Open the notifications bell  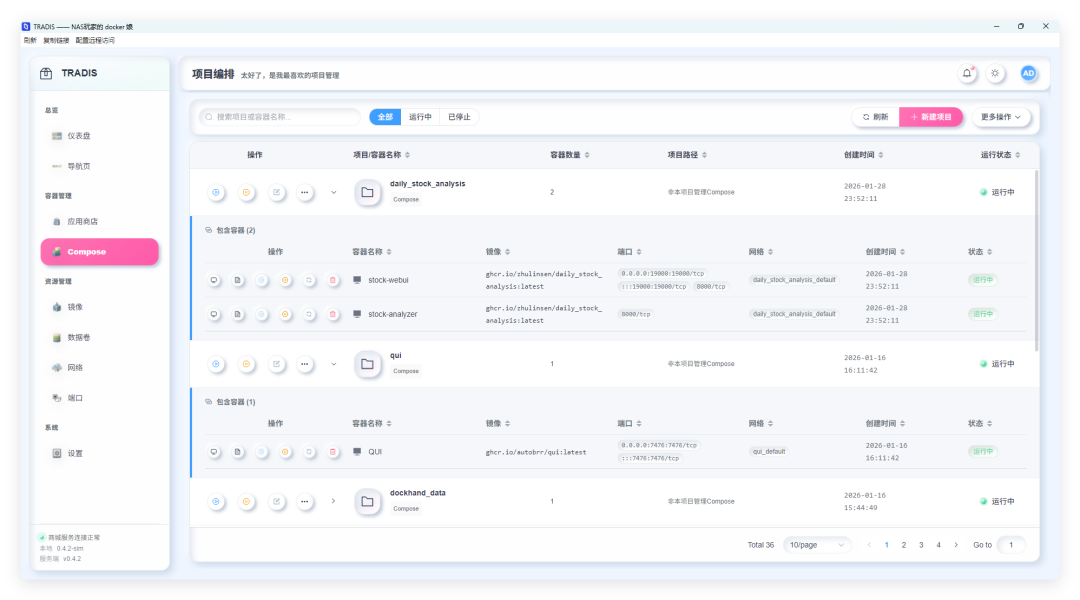point(967,73)
